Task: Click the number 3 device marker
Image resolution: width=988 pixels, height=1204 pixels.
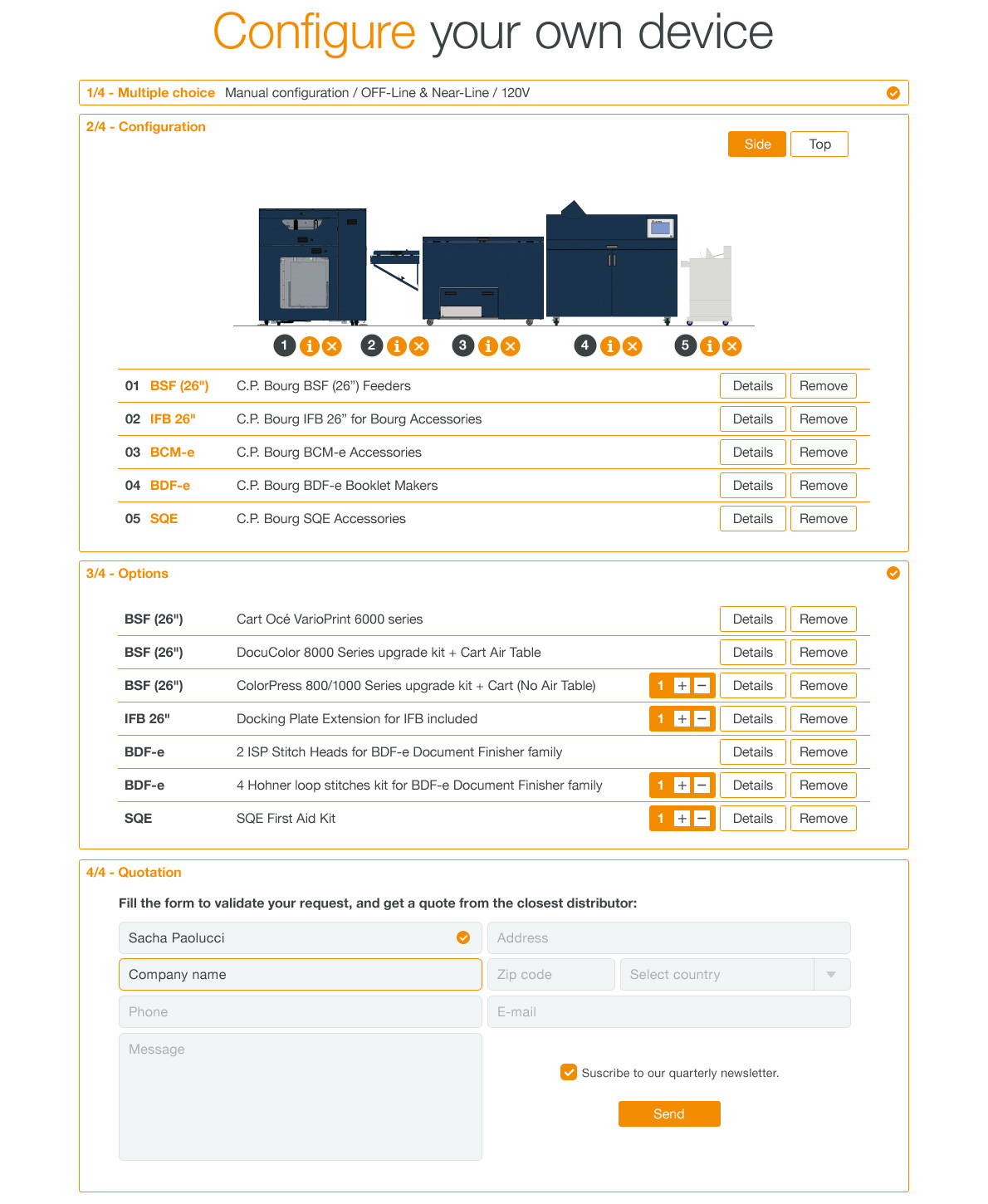Action: point(463,345)
